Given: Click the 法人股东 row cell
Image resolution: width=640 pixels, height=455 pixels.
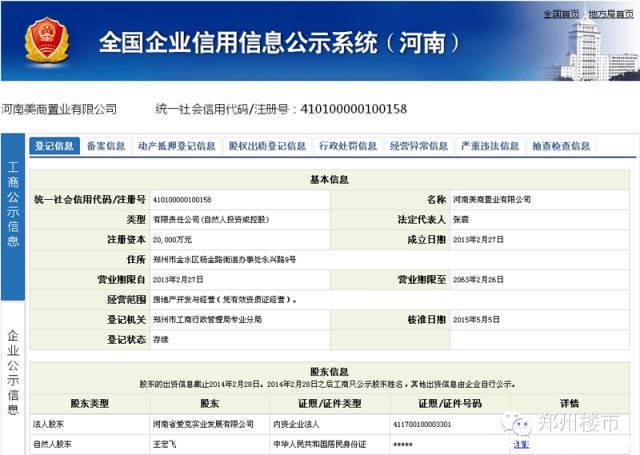Looking at the screenshot, I should point(48,424).
